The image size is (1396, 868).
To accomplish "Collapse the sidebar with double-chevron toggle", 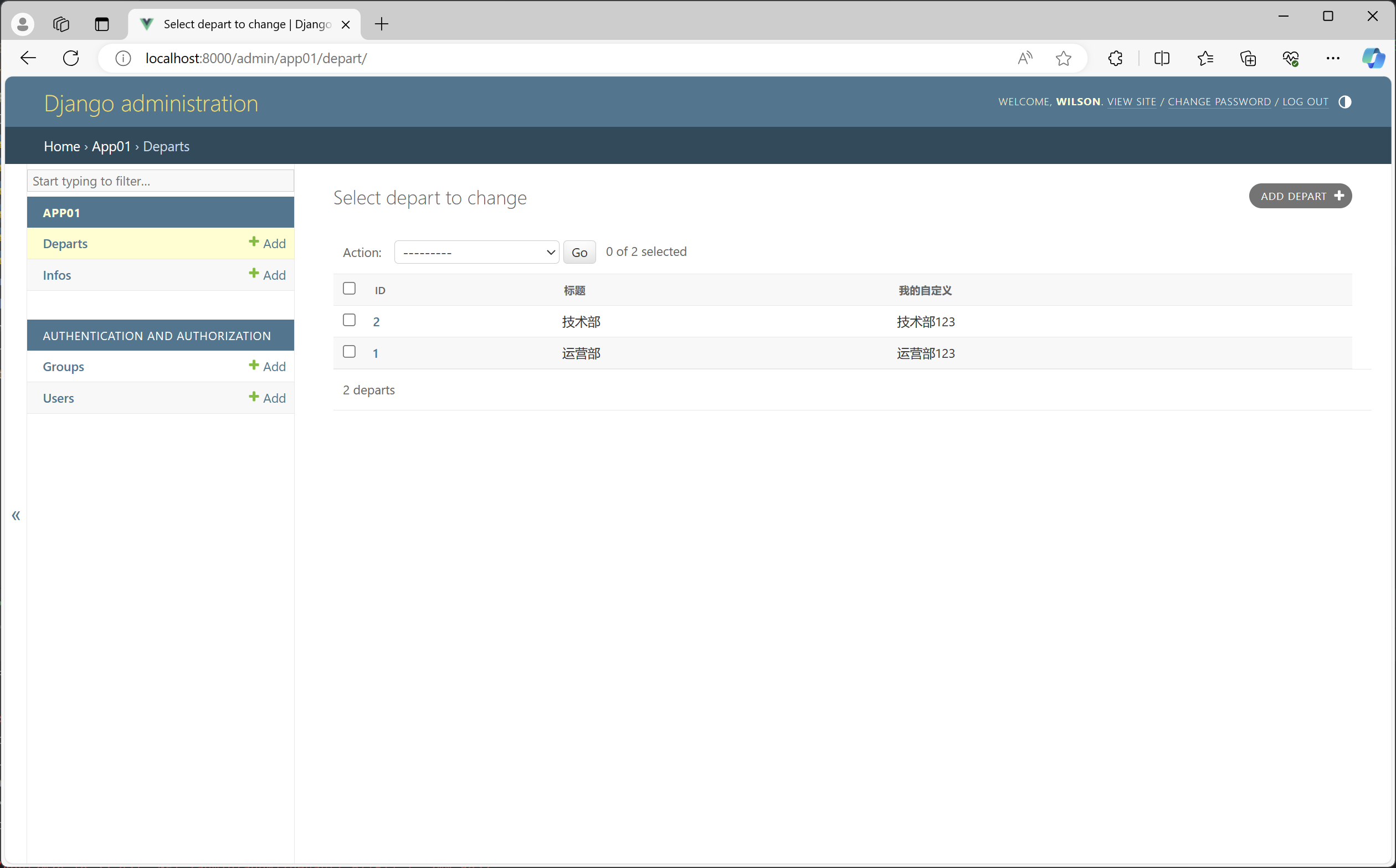I will pos(16,515).
